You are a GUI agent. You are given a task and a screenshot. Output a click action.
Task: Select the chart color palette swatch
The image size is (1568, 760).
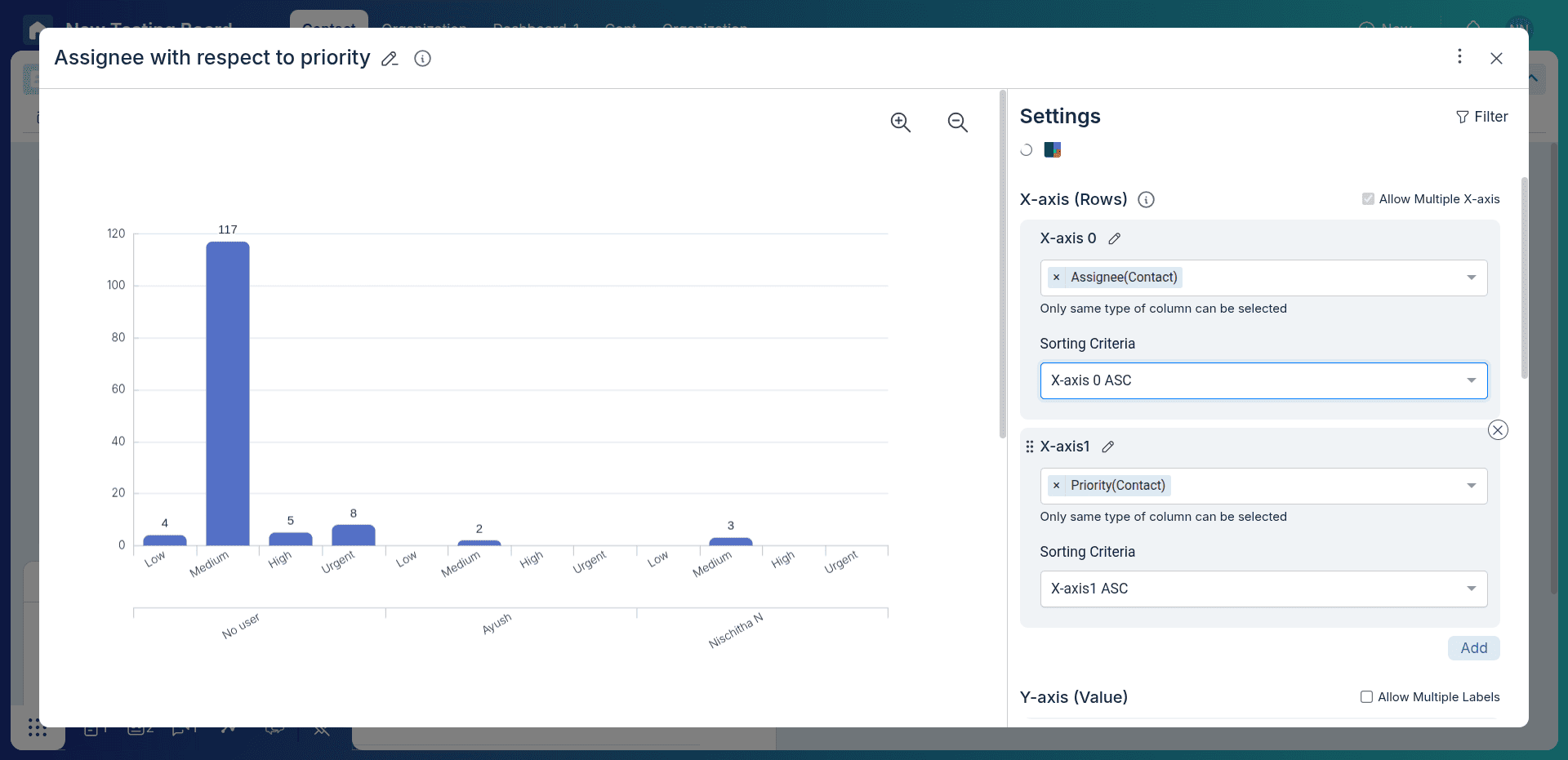point(1052,149)
